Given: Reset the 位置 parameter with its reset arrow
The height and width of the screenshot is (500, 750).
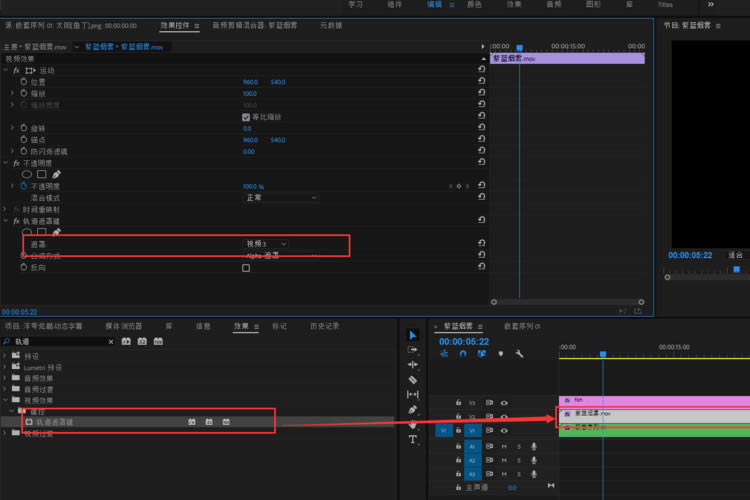Looking at the screenshot, I should coord(482,82).
